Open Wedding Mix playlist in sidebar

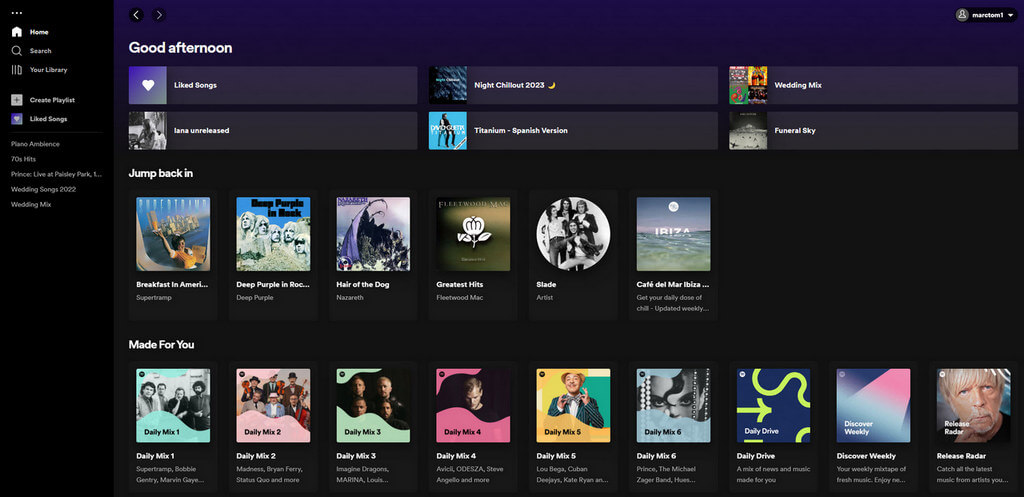point(31,204)
